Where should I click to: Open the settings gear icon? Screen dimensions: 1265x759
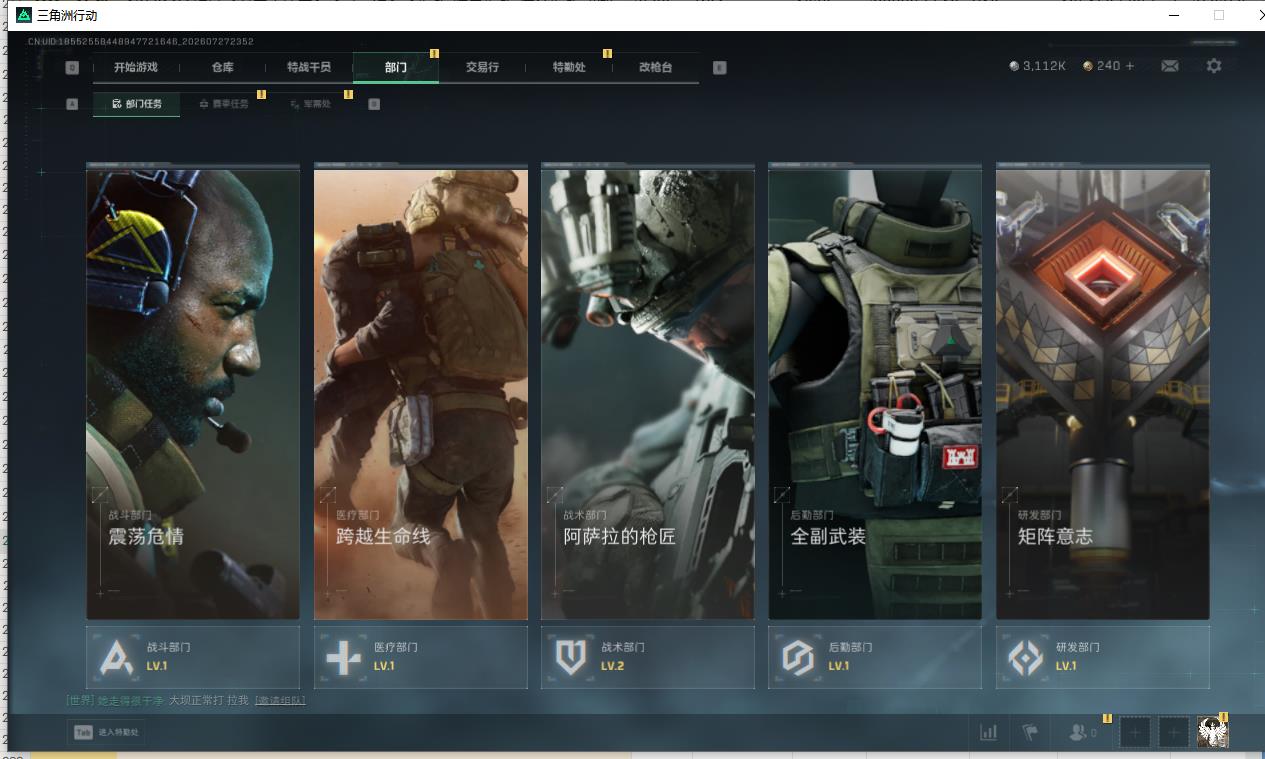[1214, 66]
